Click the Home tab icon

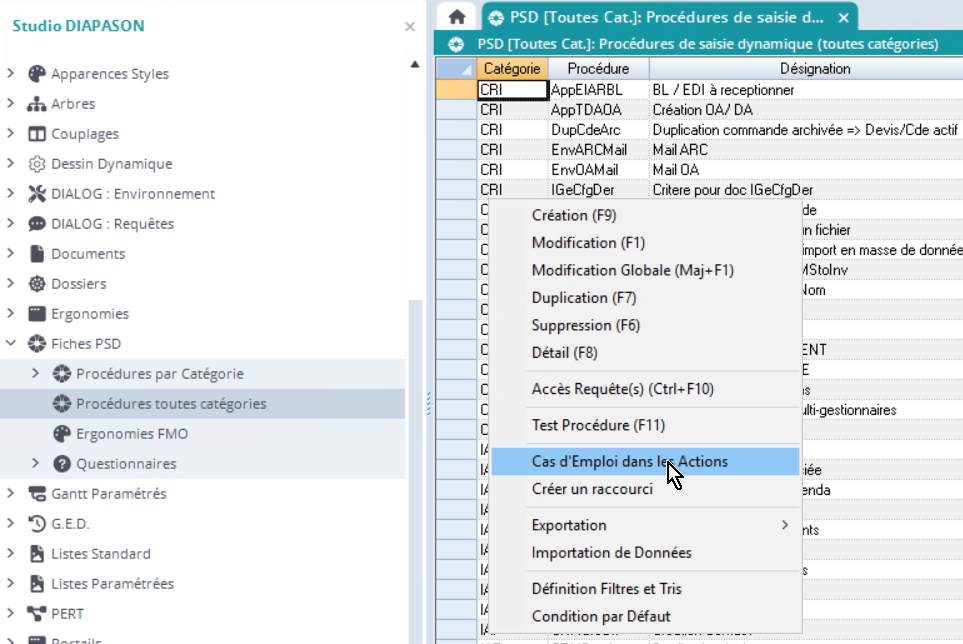(457, 17)
